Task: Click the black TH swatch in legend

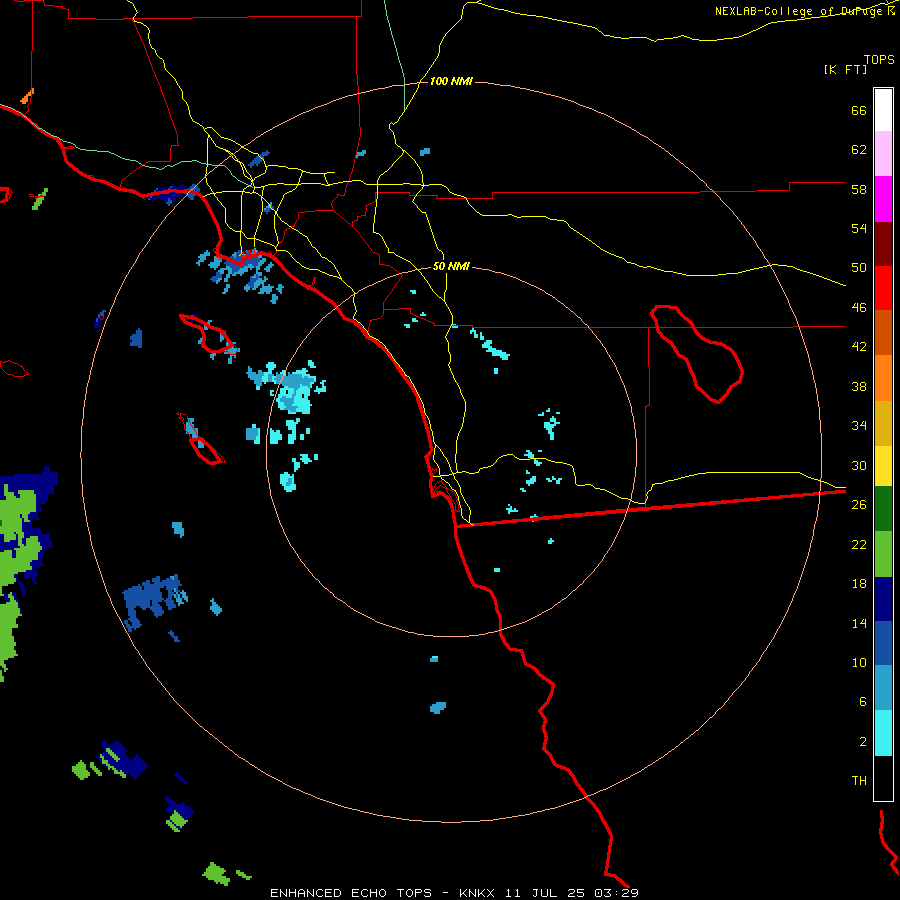Action: (x=883, y=778)
